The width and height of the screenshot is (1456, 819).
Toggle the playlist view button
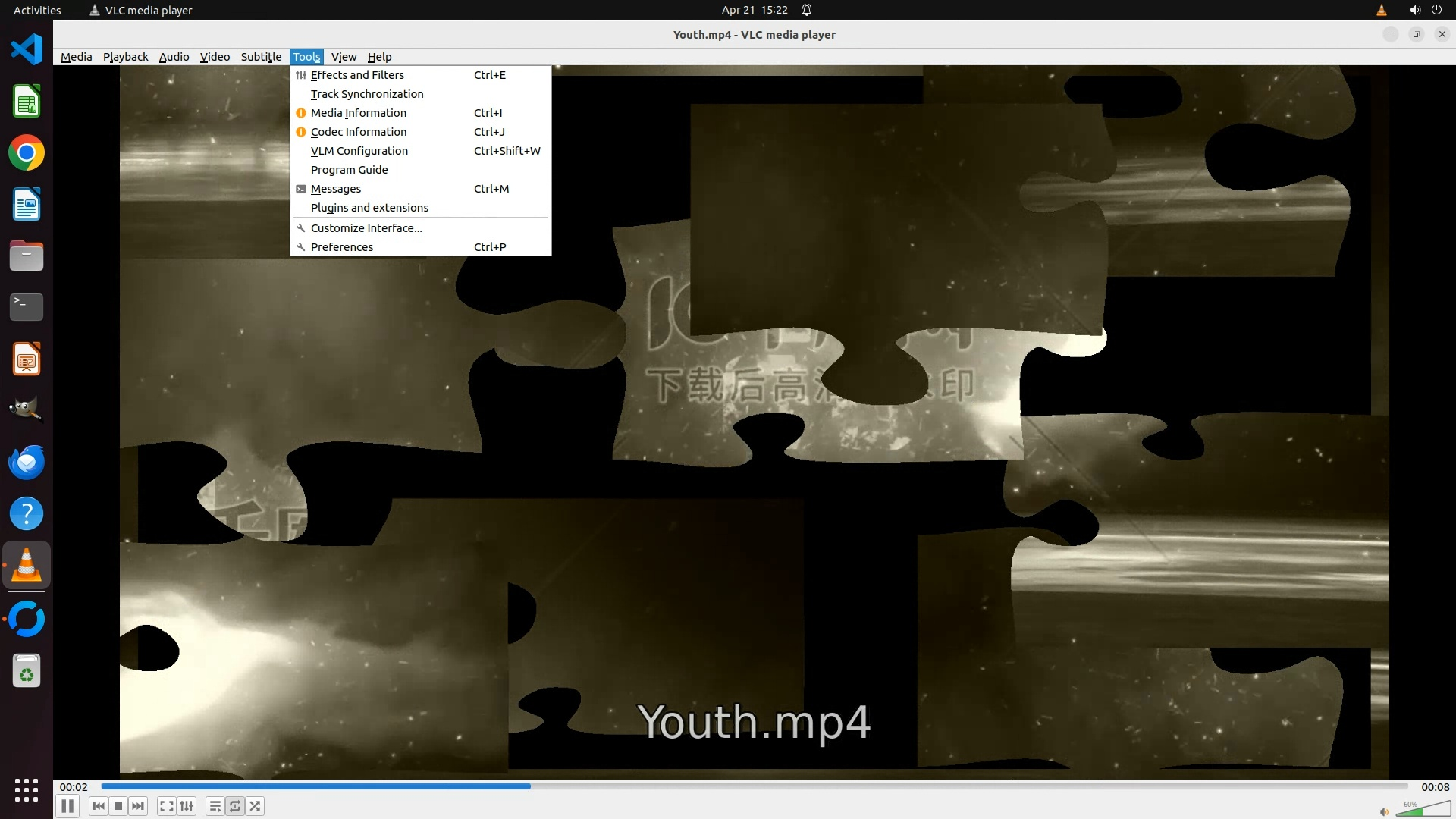click(x=215, y=806)
